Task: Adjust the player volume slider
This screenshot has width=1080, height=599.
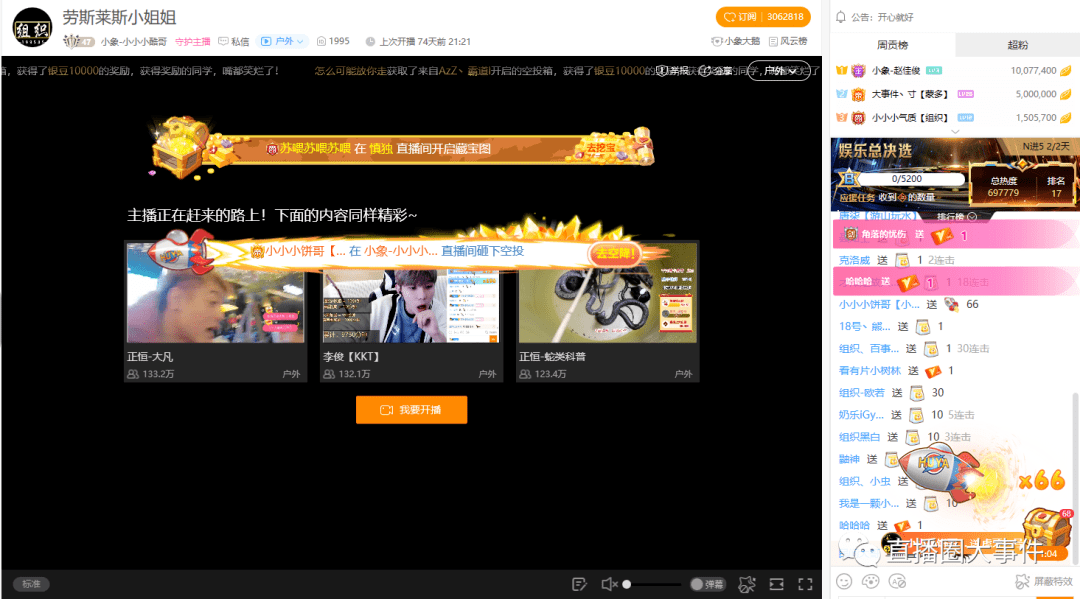Action: [651, 585]
